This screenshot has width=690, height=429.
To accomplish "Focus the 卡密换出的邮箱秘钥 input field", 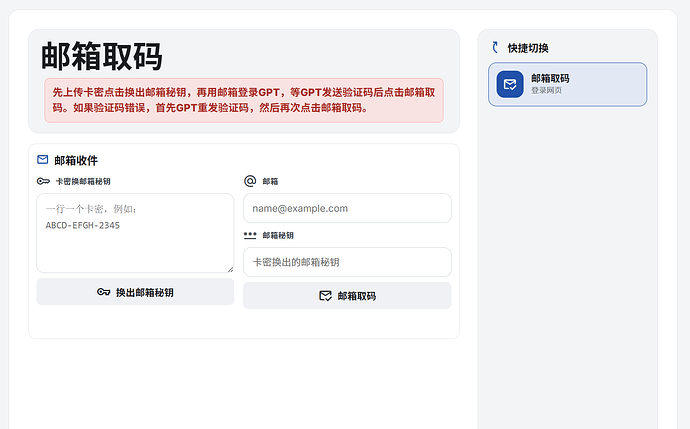I will click(x=347, y=262).
